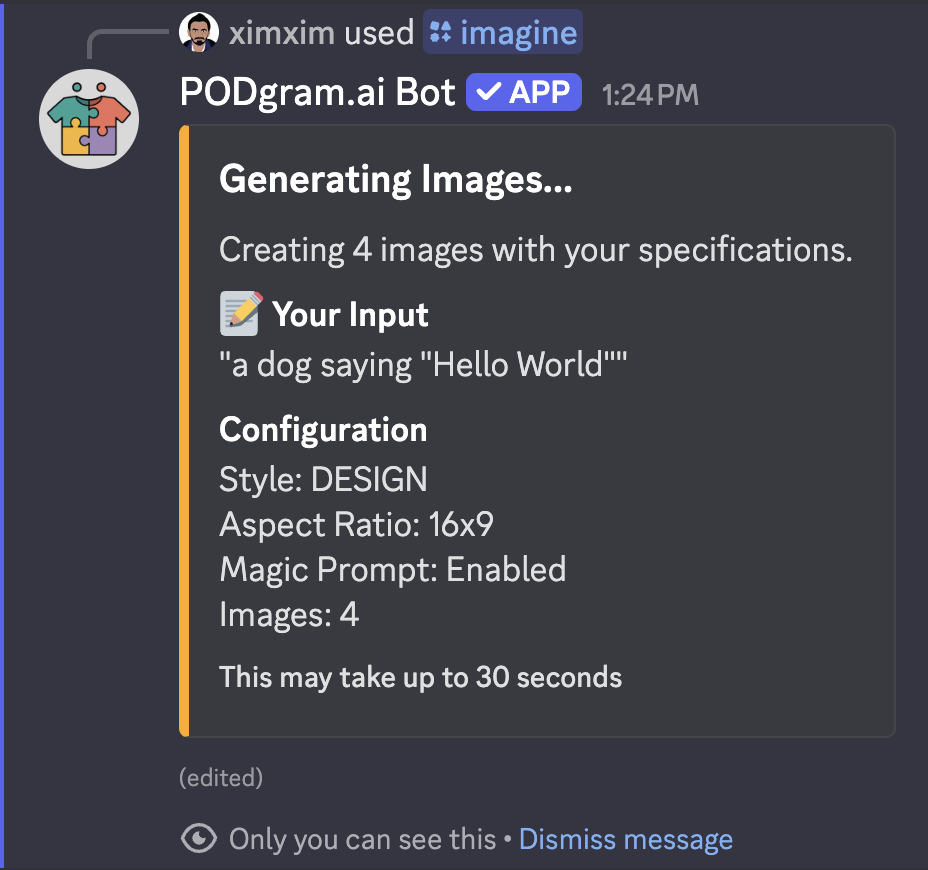Click the verified checkmark in APP badge
928x870 pixels.
point(489,93)
